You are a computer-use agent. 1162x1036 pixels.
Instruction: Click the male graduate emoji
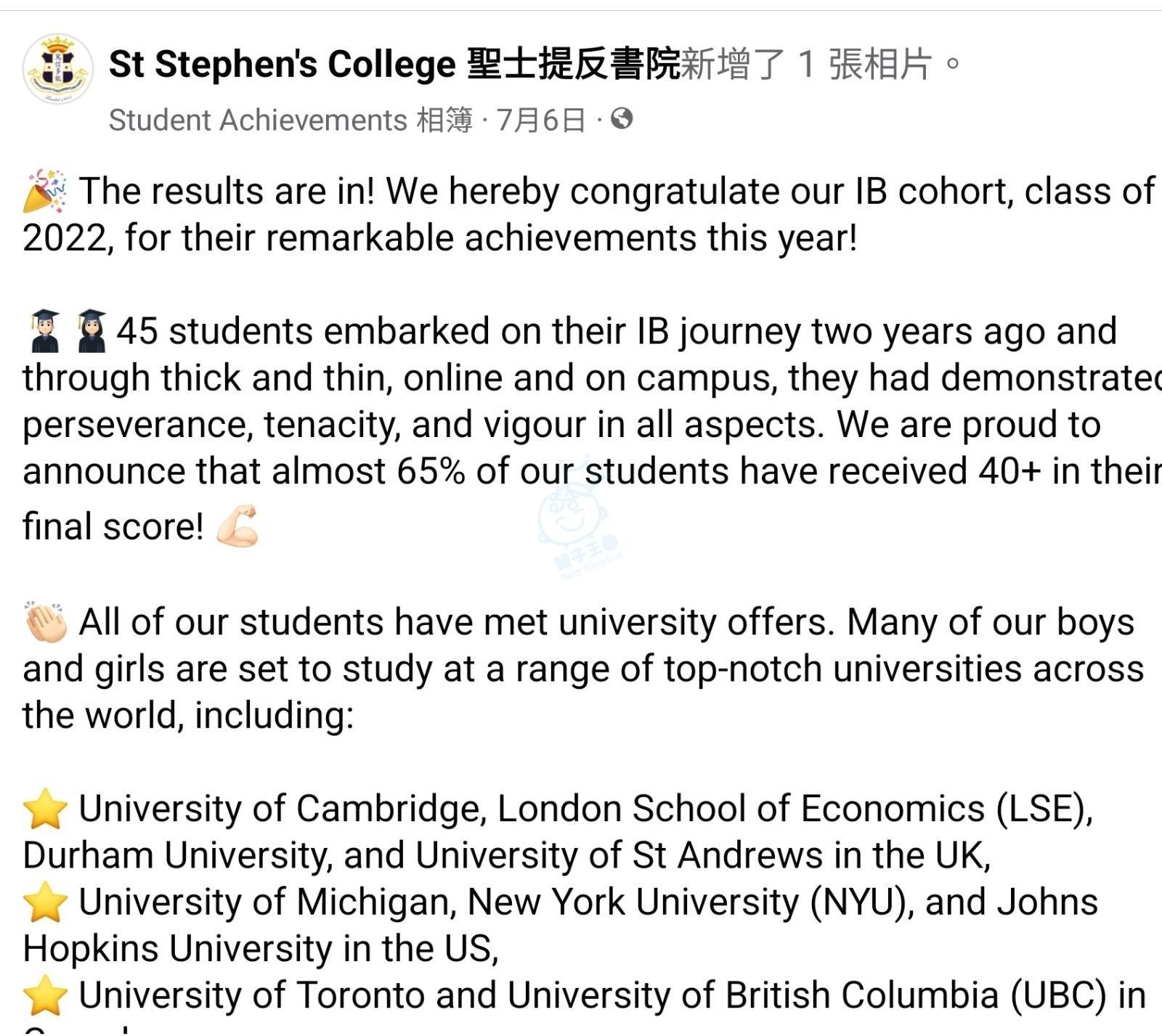pos(45,331)
